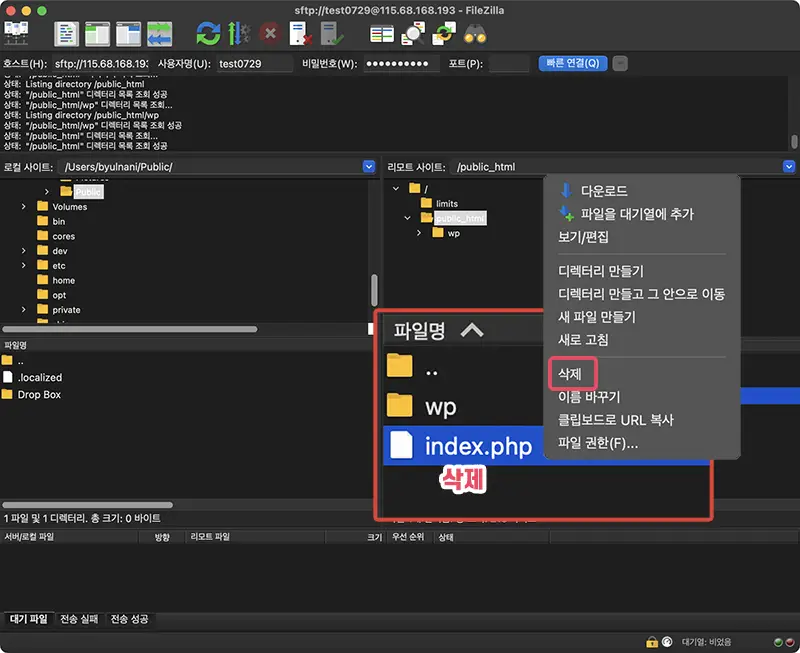Expand the dev folder in local tree
This screenshot has height=653, width=800.
(x=23, y=251)
